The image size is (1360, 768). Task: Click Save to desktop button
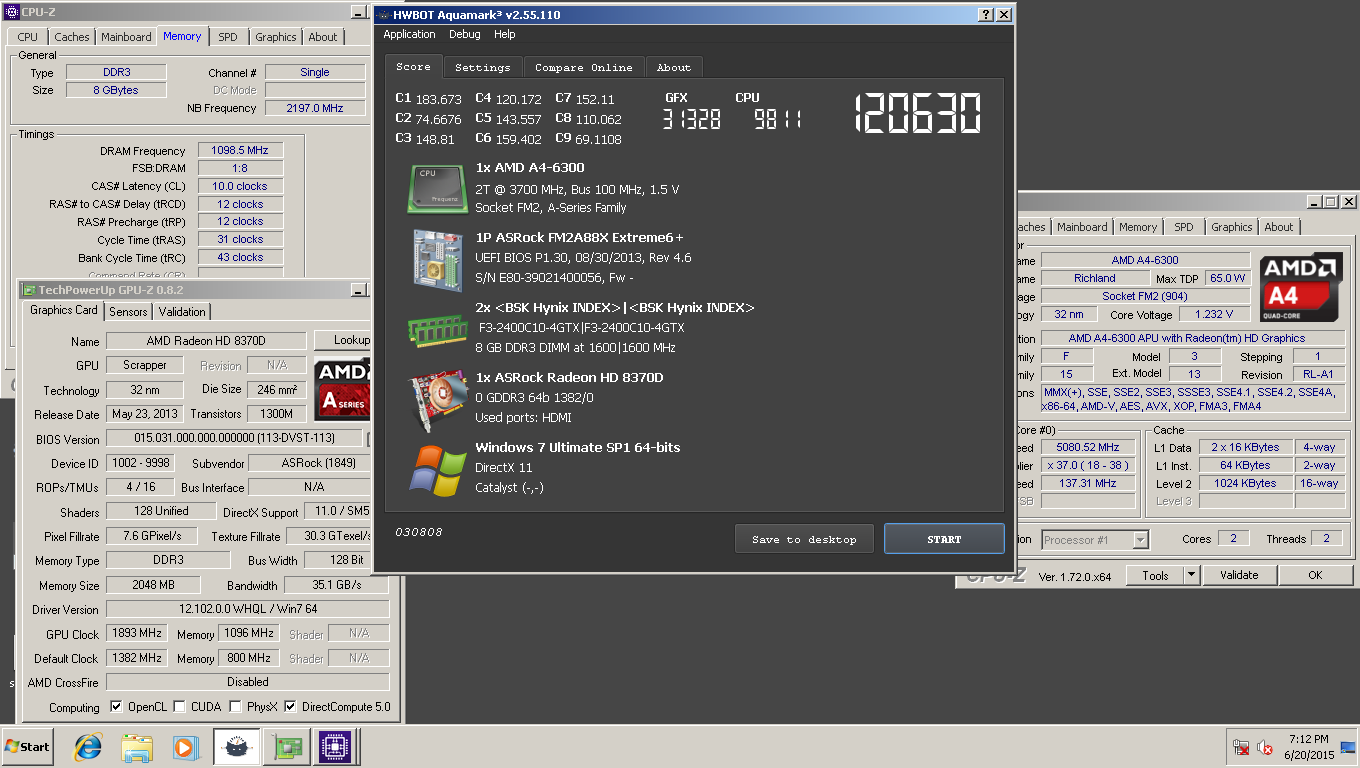coord(804,539)
